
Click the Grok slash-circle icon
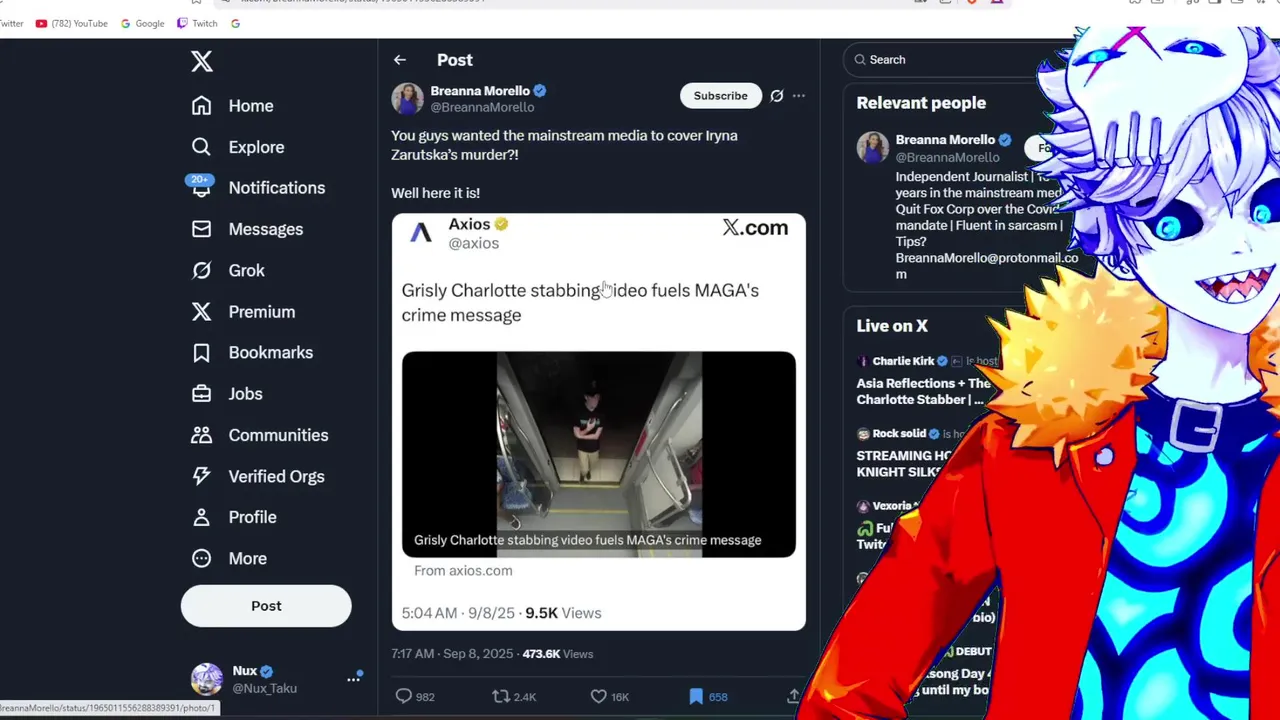202,270
